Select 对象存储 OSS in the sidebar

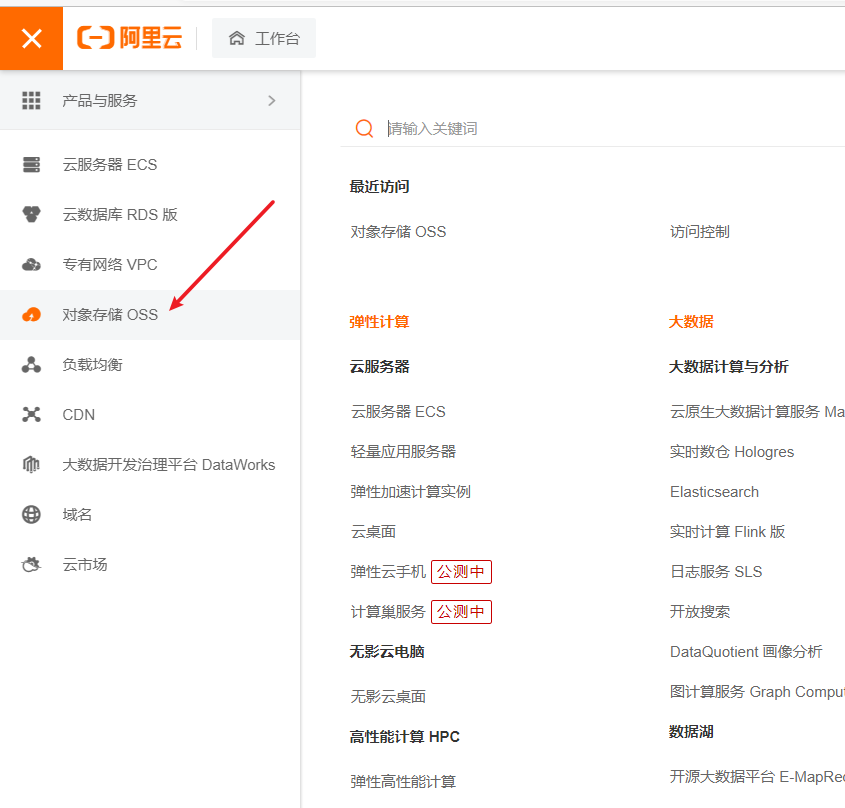tap(110, 315)
